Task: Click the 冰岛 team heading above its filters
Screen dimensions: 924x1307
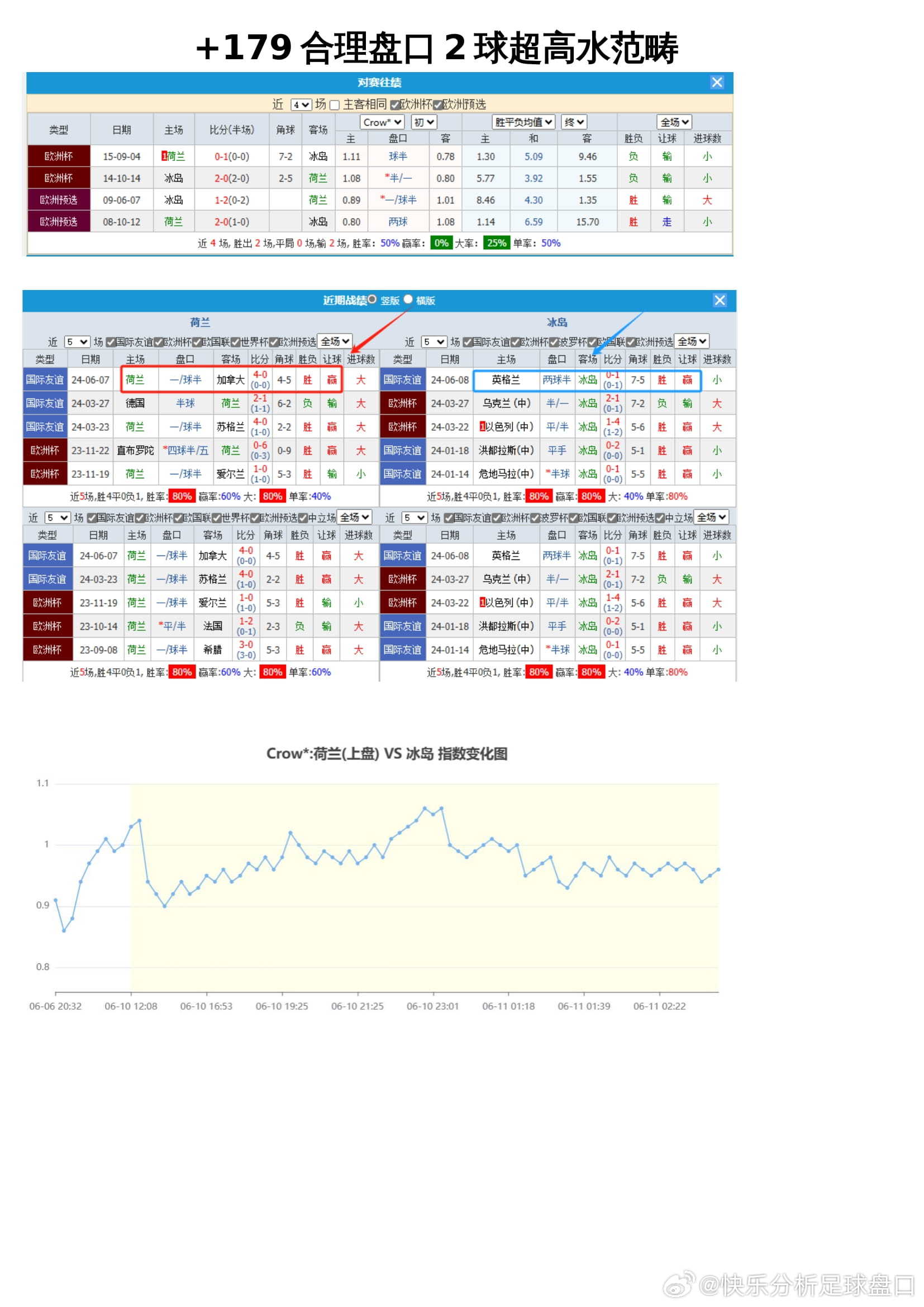Action: click(x=557, y=322)
